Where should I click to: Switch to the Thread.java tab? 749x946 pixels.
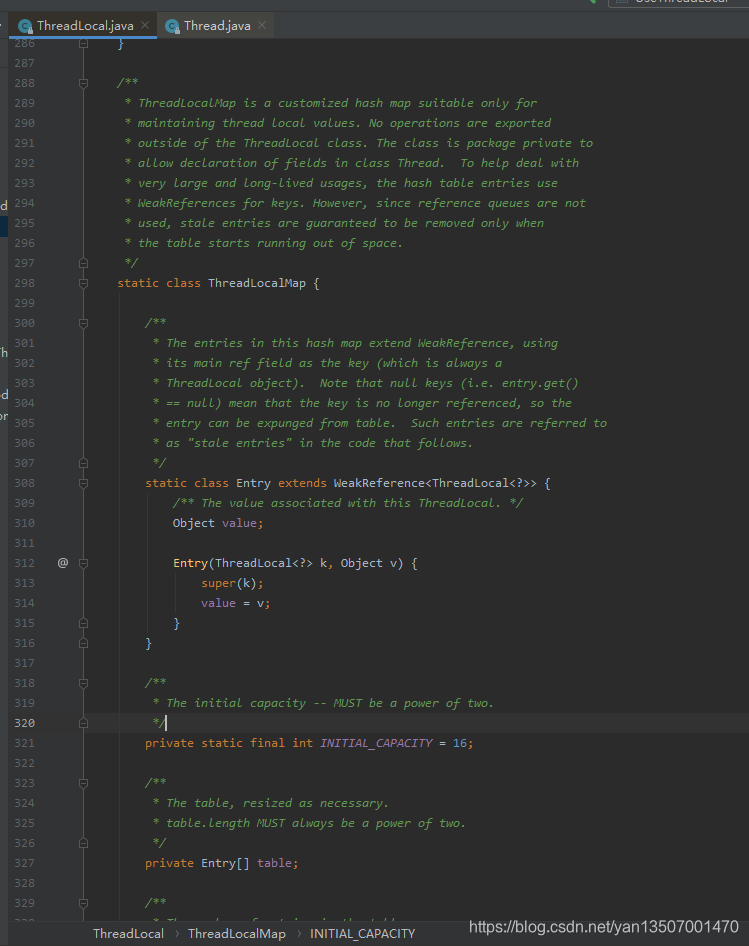pos(215,25)
